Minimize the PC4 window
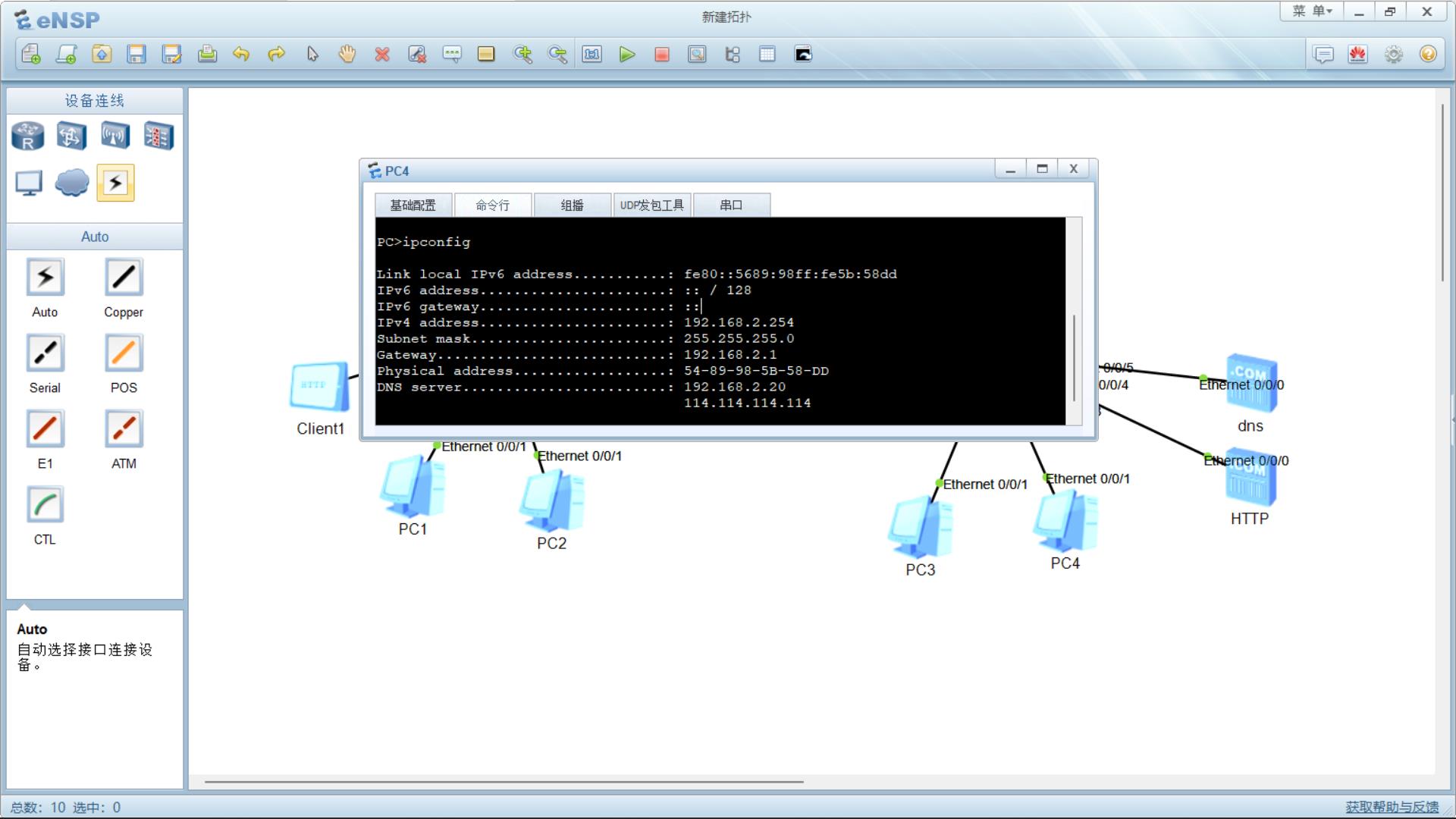Screen dimensions: 1456x819 point(1011,169)
